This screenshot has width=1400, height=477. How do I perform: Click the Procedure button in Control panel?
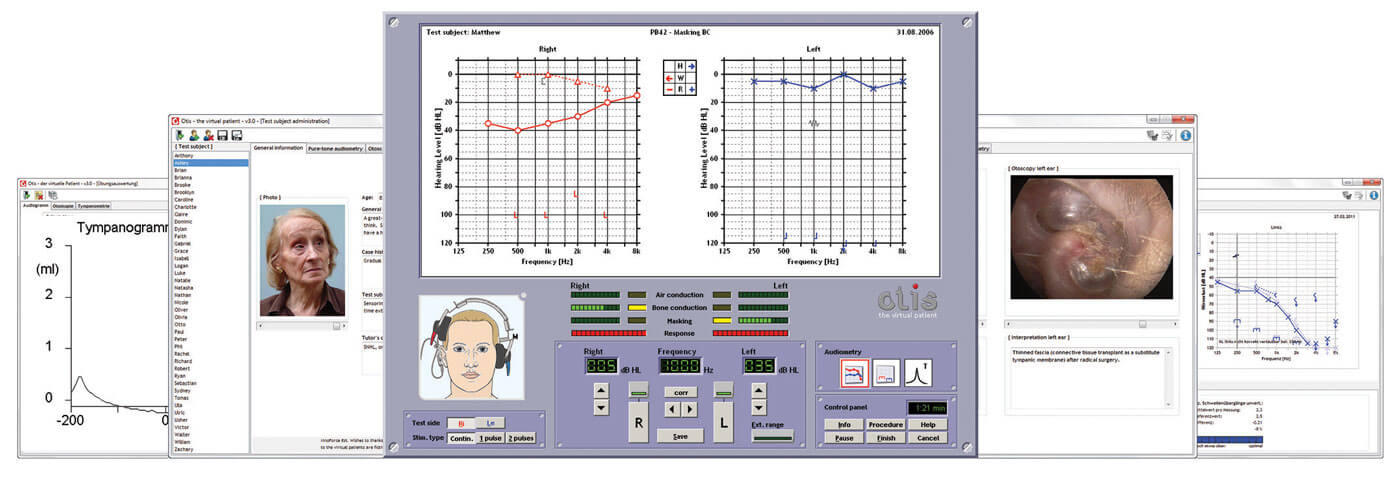tap(885, 425)
